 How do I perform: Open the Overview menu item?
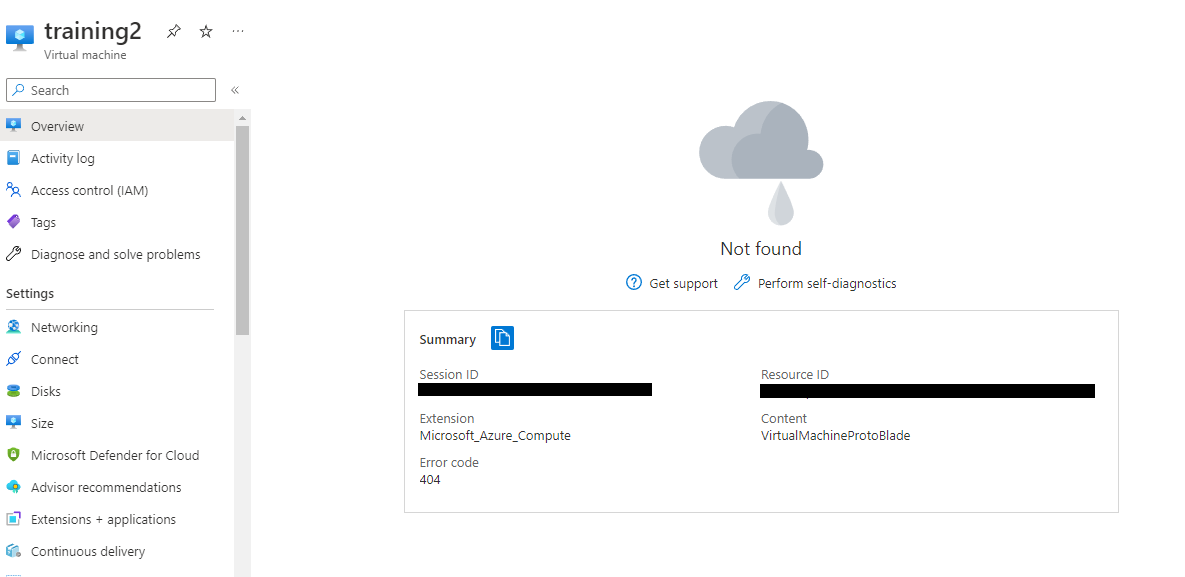coord(117,126)
